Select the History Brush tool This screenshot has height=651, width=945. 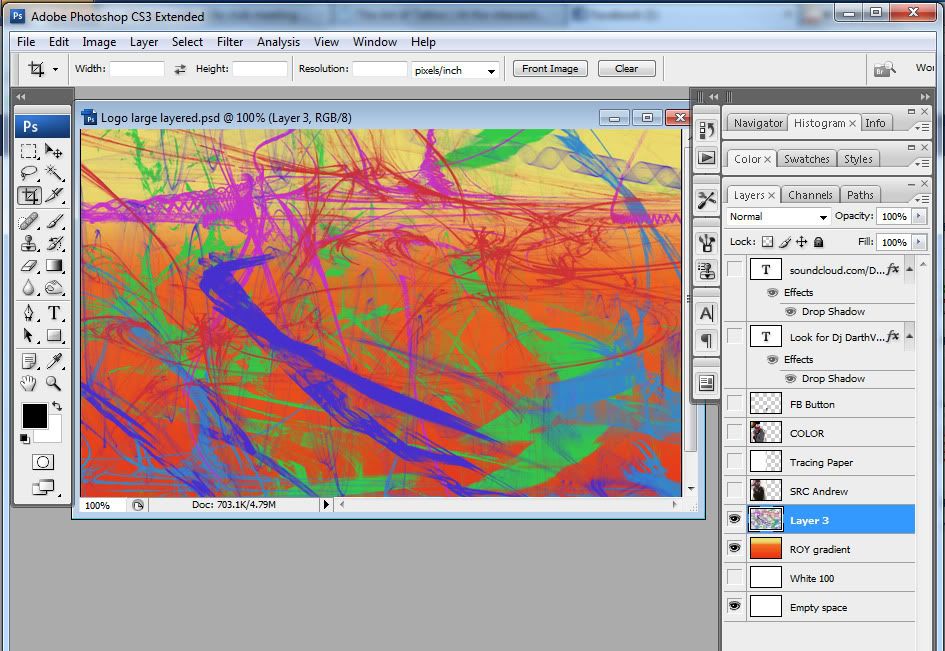click(54, 244)
